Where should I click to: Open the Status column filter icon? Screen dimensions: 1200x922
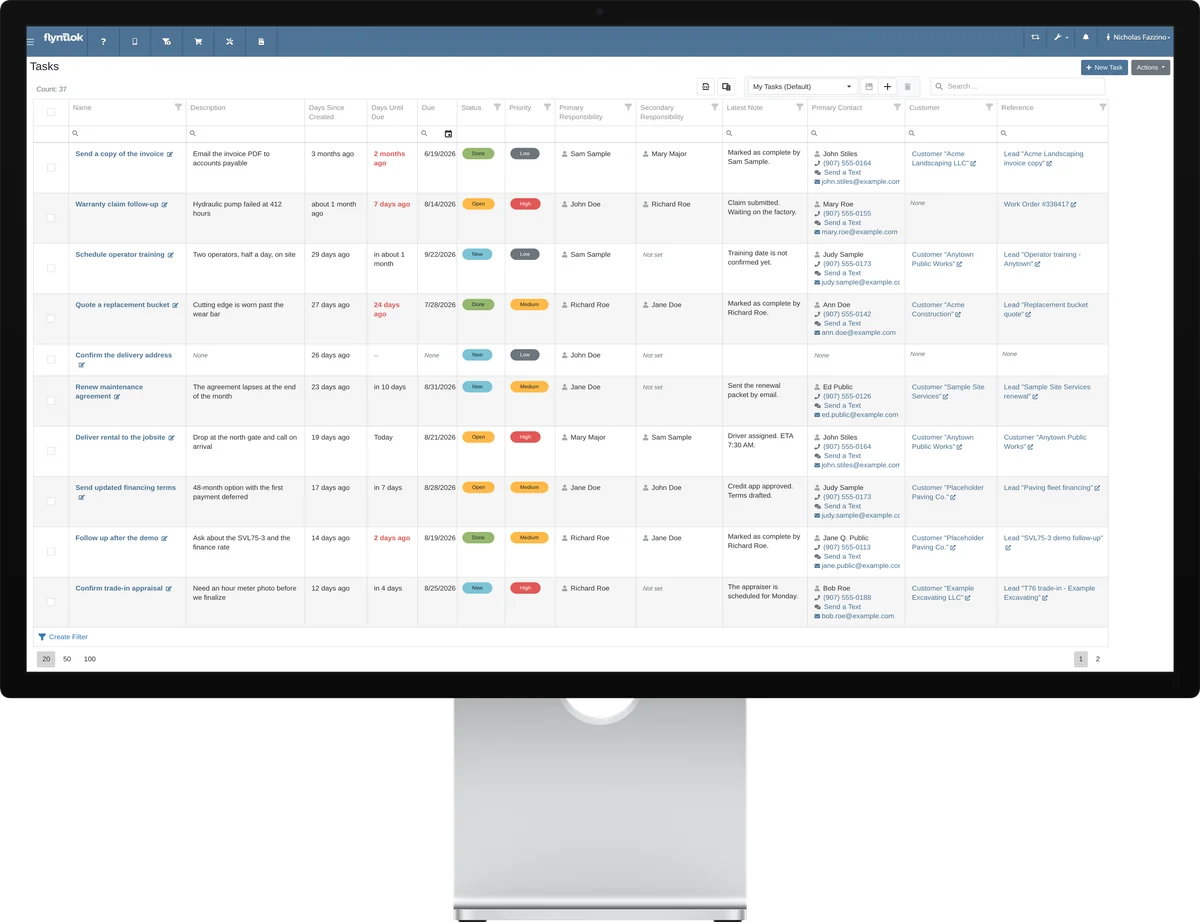coord(497,107)
